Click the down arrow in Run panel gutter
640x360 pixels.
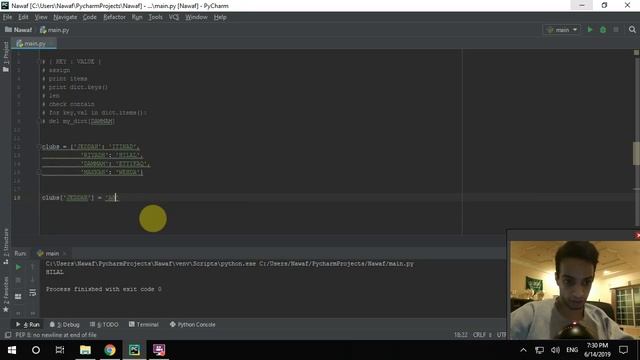coord(33,280)
